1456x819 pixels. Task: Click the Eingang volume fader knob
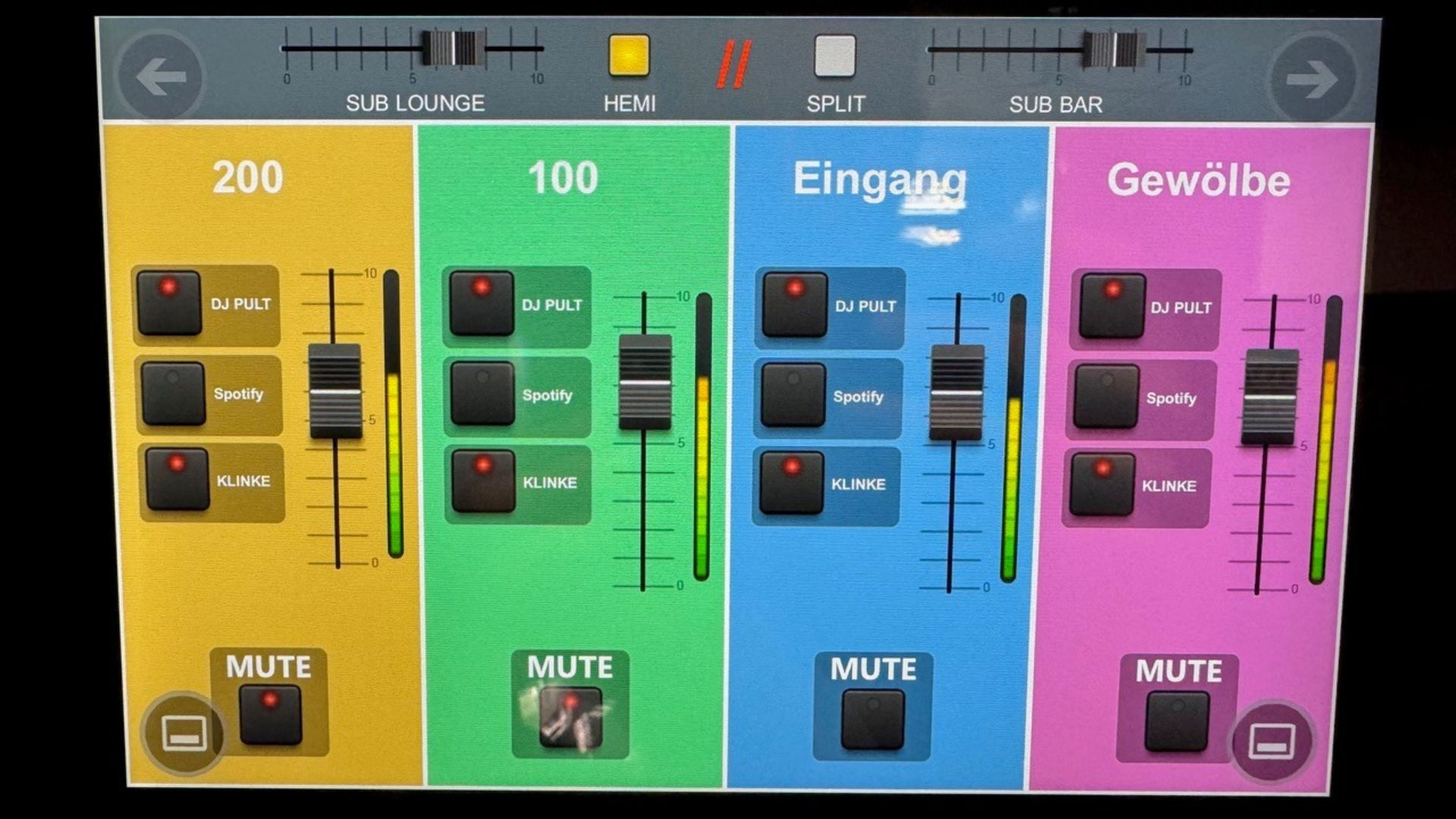coord(957,392)
